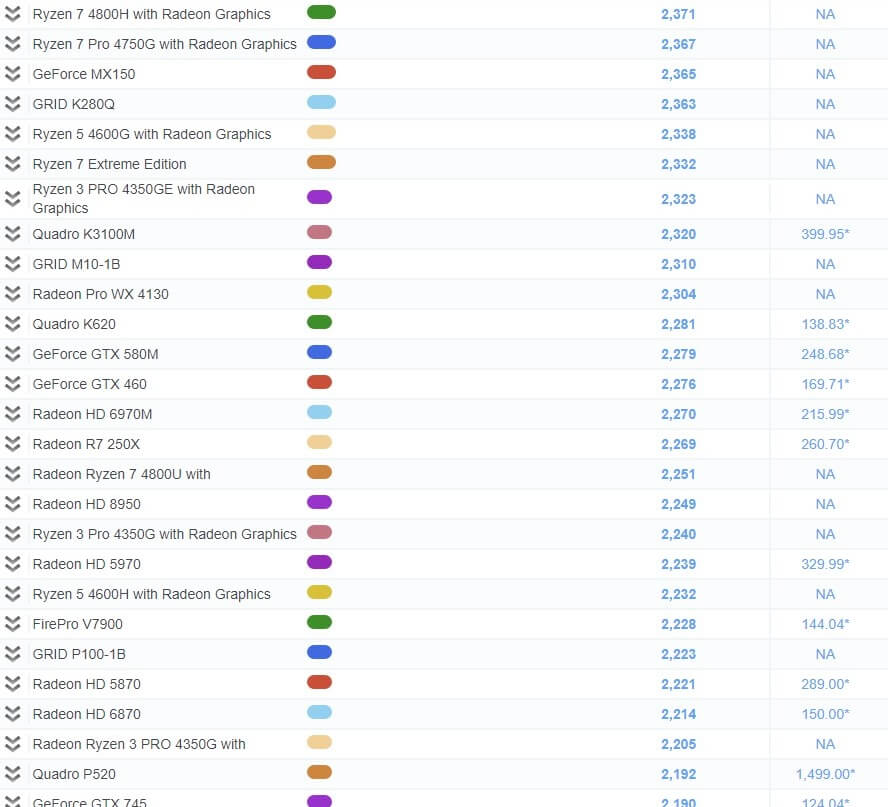This screenshot has width=888, height=807.
Task: Click purple swatch beside Ryzen 3 PRO 4350GE
Action: coord(319,197)
